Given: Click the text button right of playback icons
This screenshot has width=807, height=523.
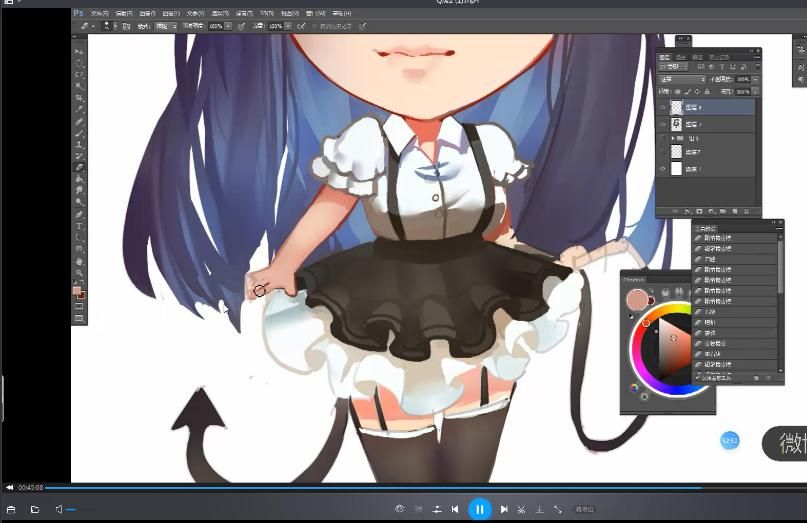Looking at the screenshot, I should 585,510.
